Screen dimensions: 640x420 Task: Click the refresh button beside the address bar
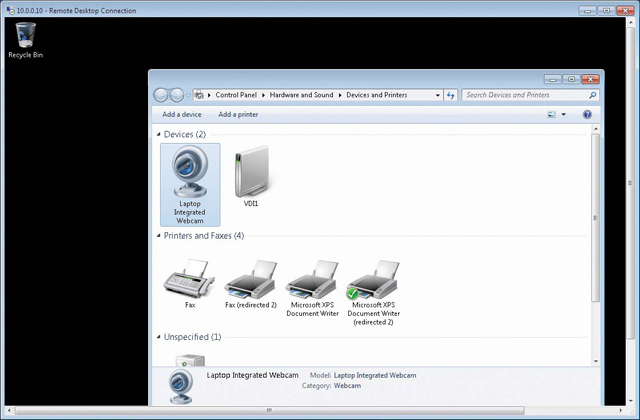[x=451, y=95]
